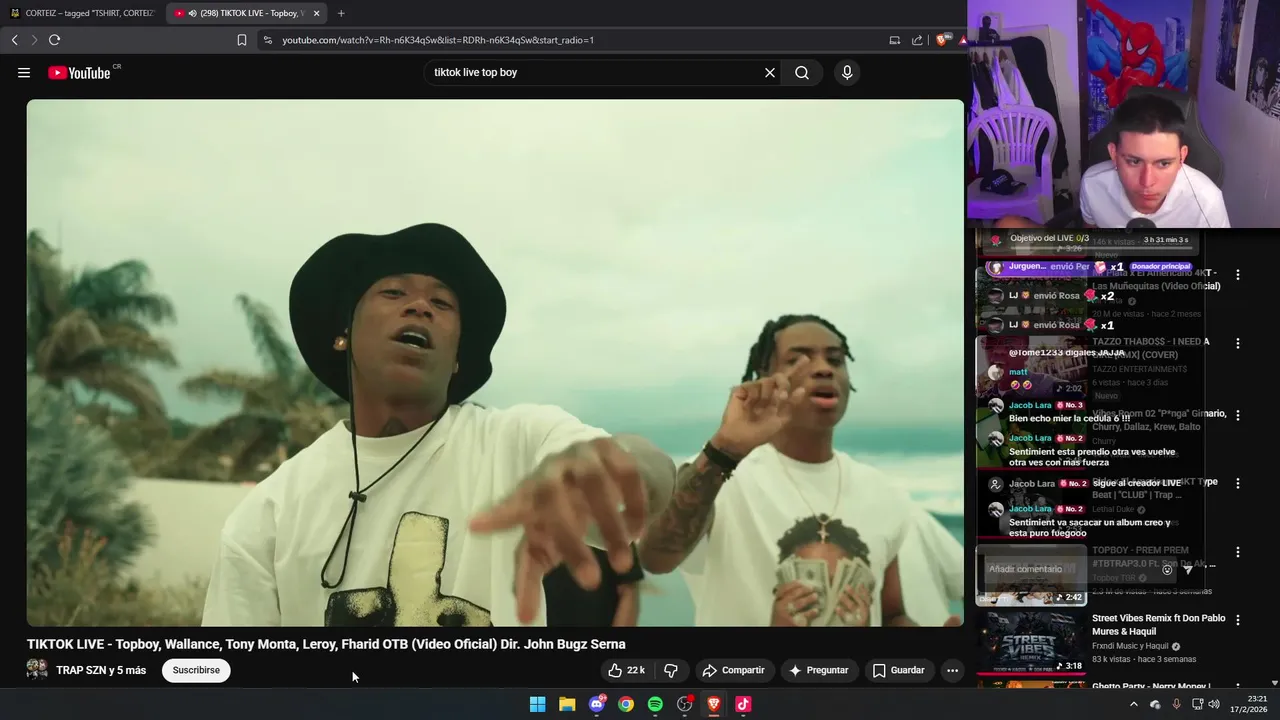Open OBS Studio from taskbar

[x=685, y=704]
